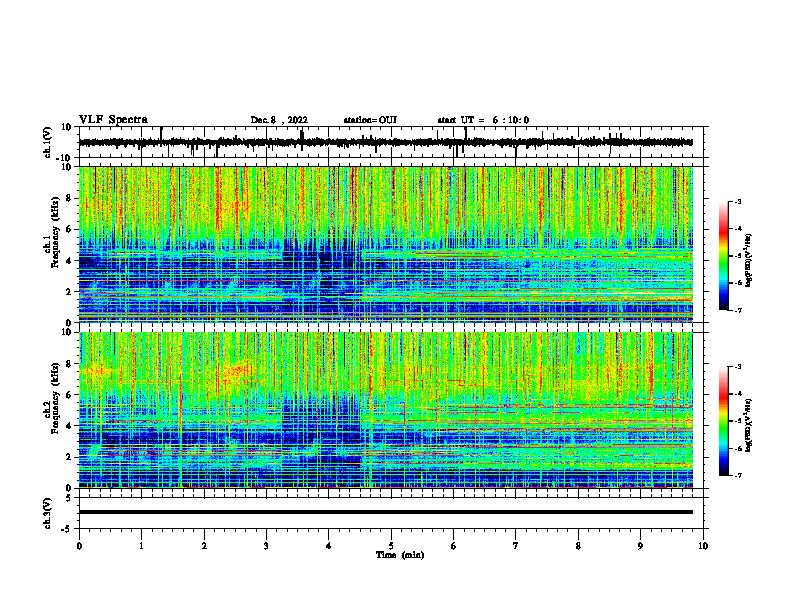
Task: Click the ch.1 spectrogram color bar
Action: coord(723,256)
